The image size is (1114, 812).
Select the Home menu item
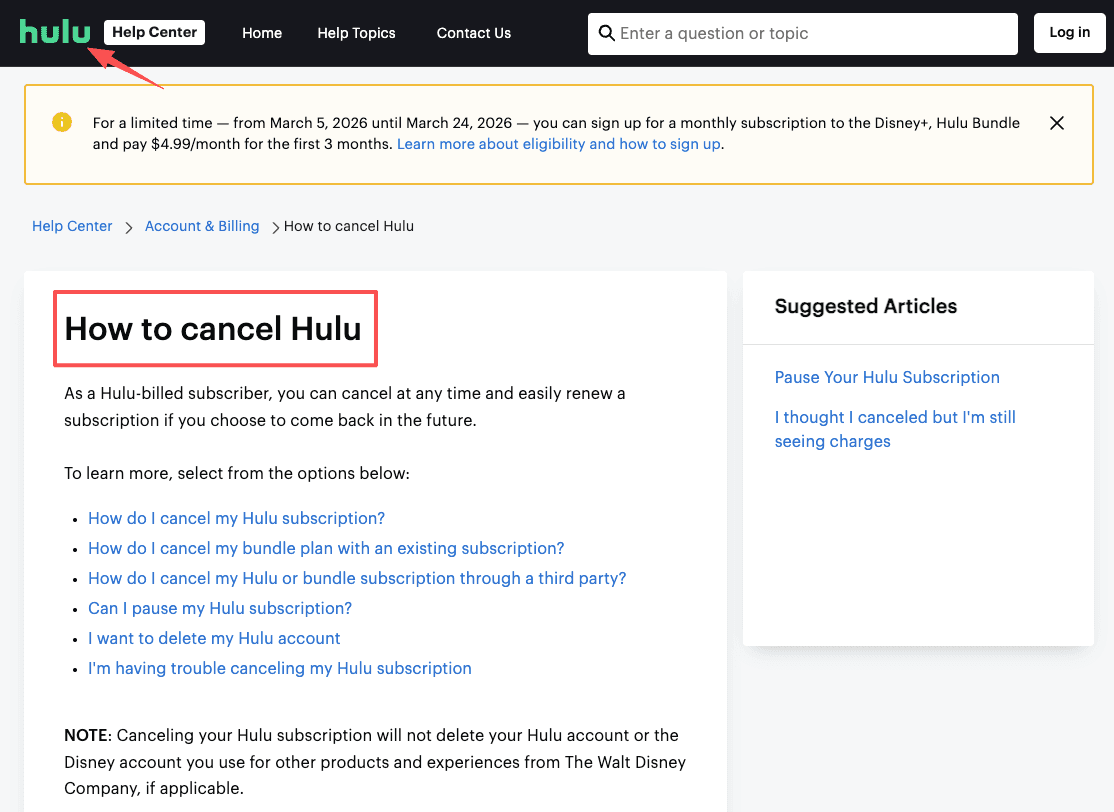pyautogui.click(x=261, y=33)
